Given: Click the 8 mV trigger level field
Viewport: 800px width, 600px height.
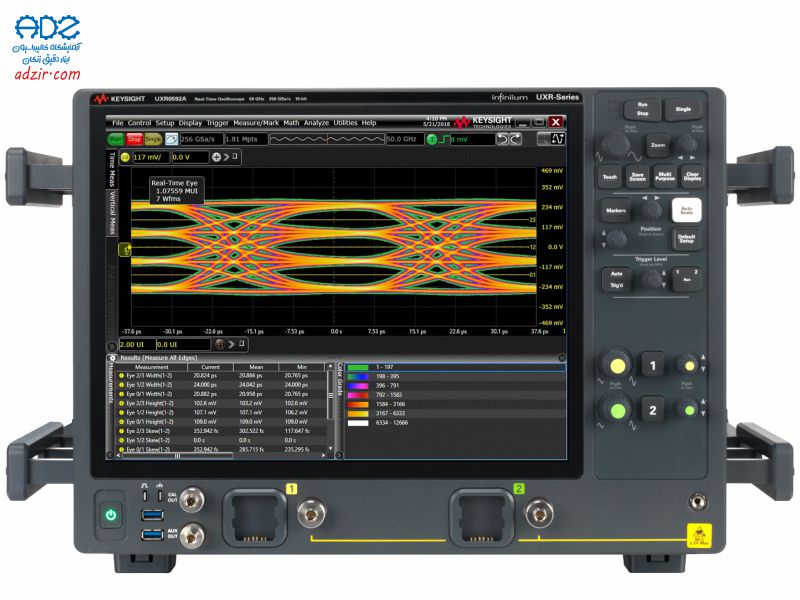Looking at the screenshot, I should [472, 139].
